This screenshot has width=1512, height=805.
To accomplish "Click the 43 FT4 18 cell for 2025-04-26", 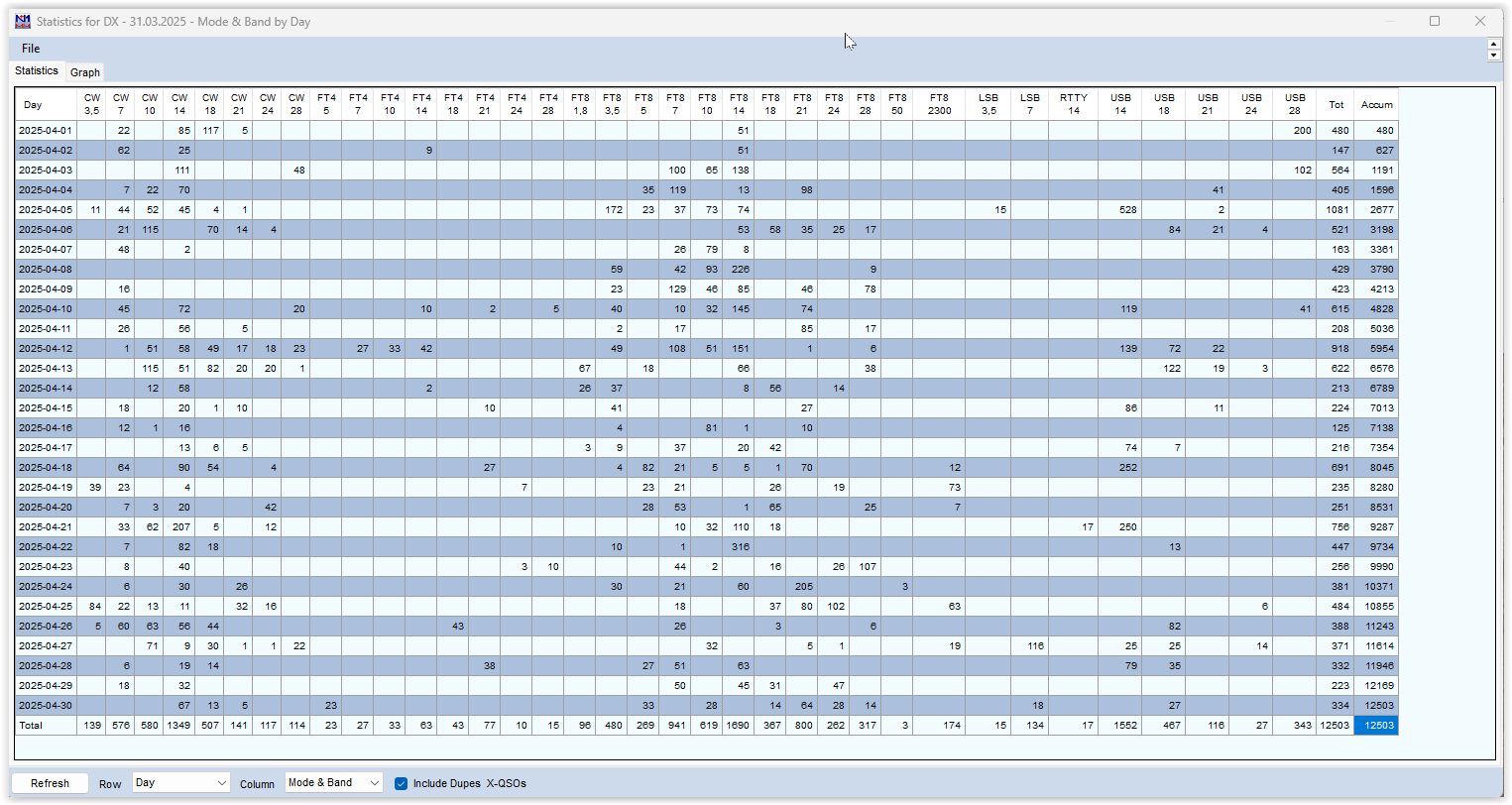I will [x=453, y=627].
